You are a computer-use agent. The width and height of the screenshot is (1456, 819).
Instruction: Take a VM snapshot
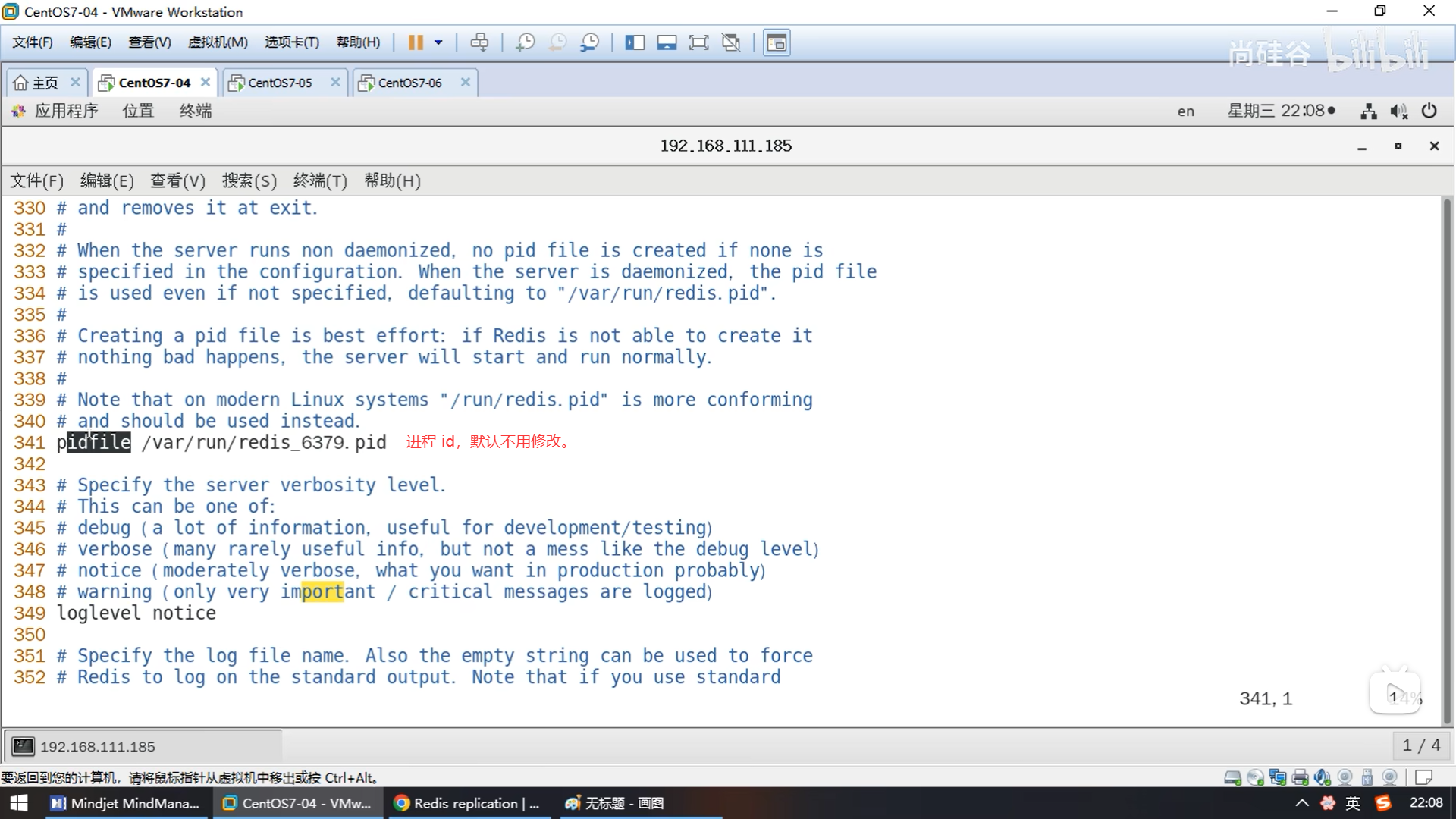525,42
